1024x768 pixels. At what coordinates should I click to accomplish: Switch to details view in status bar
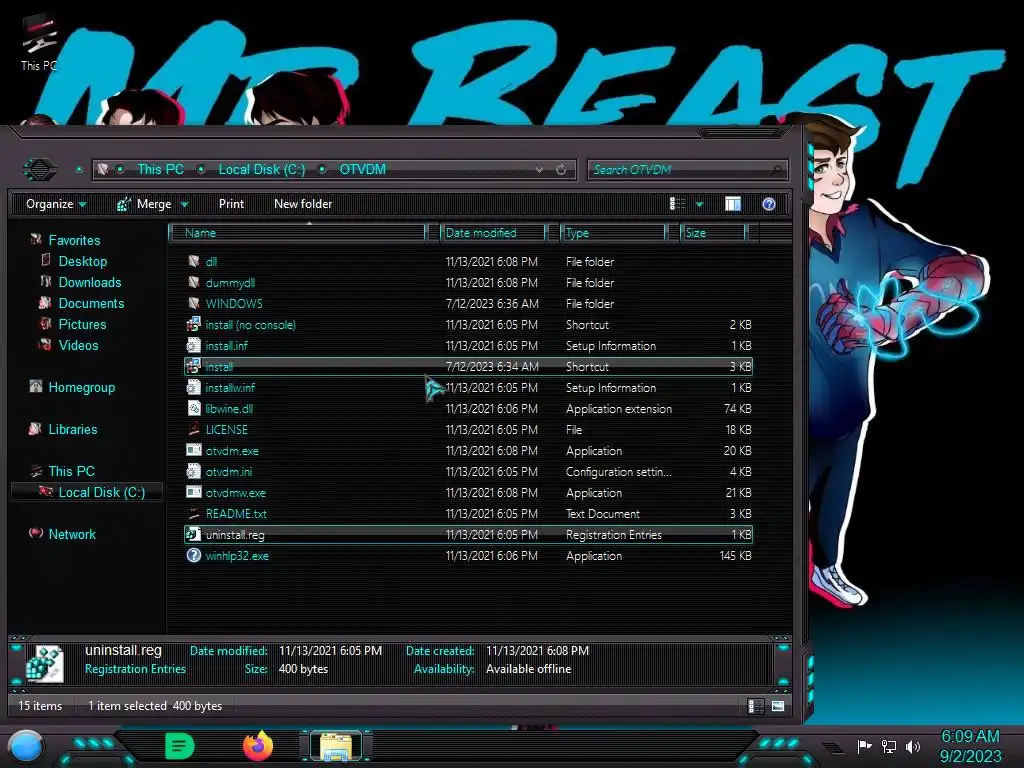coord(756,706)
